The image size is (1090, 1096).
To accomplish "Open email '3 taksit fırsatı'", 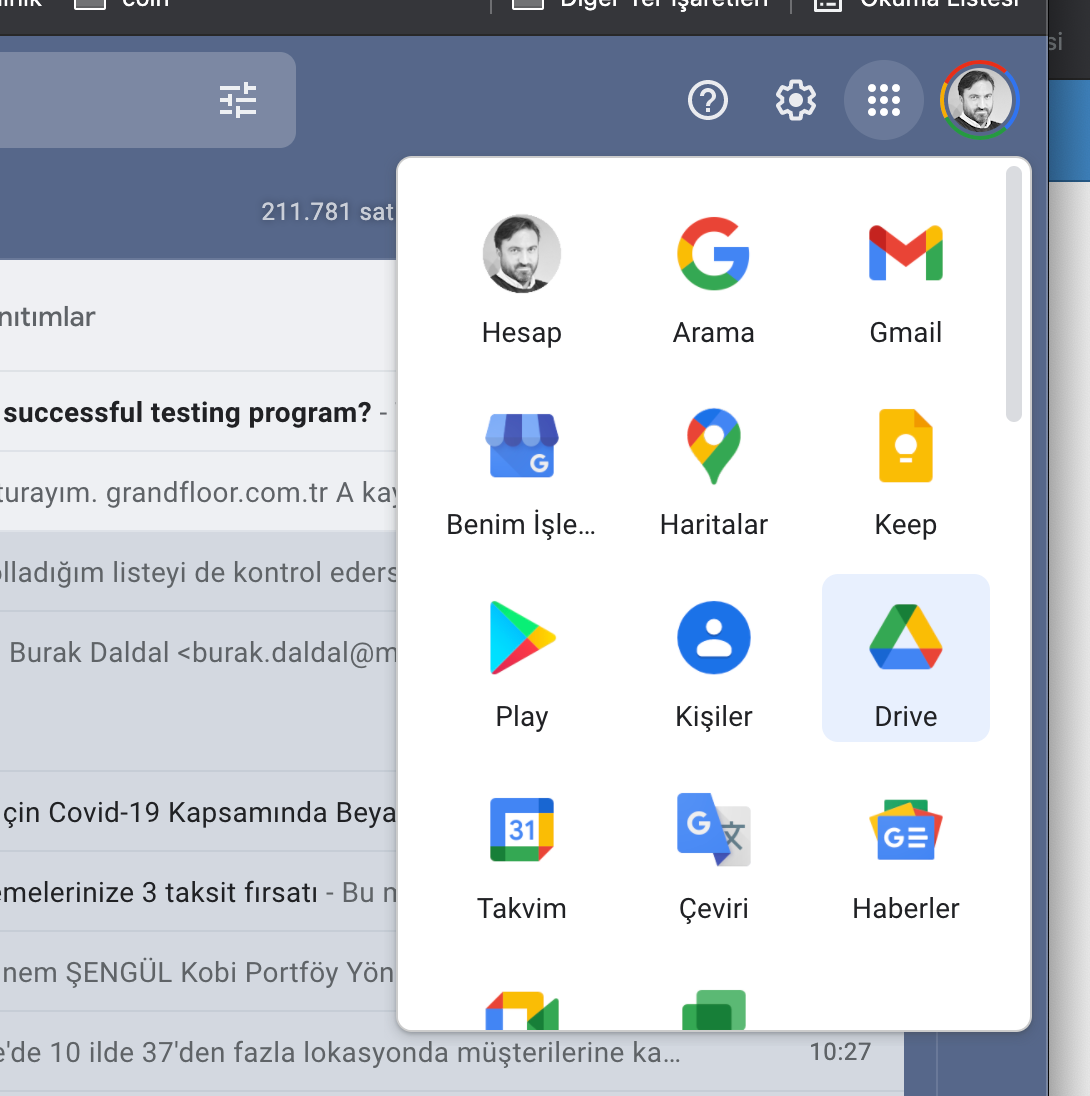I will click(199, 892).
